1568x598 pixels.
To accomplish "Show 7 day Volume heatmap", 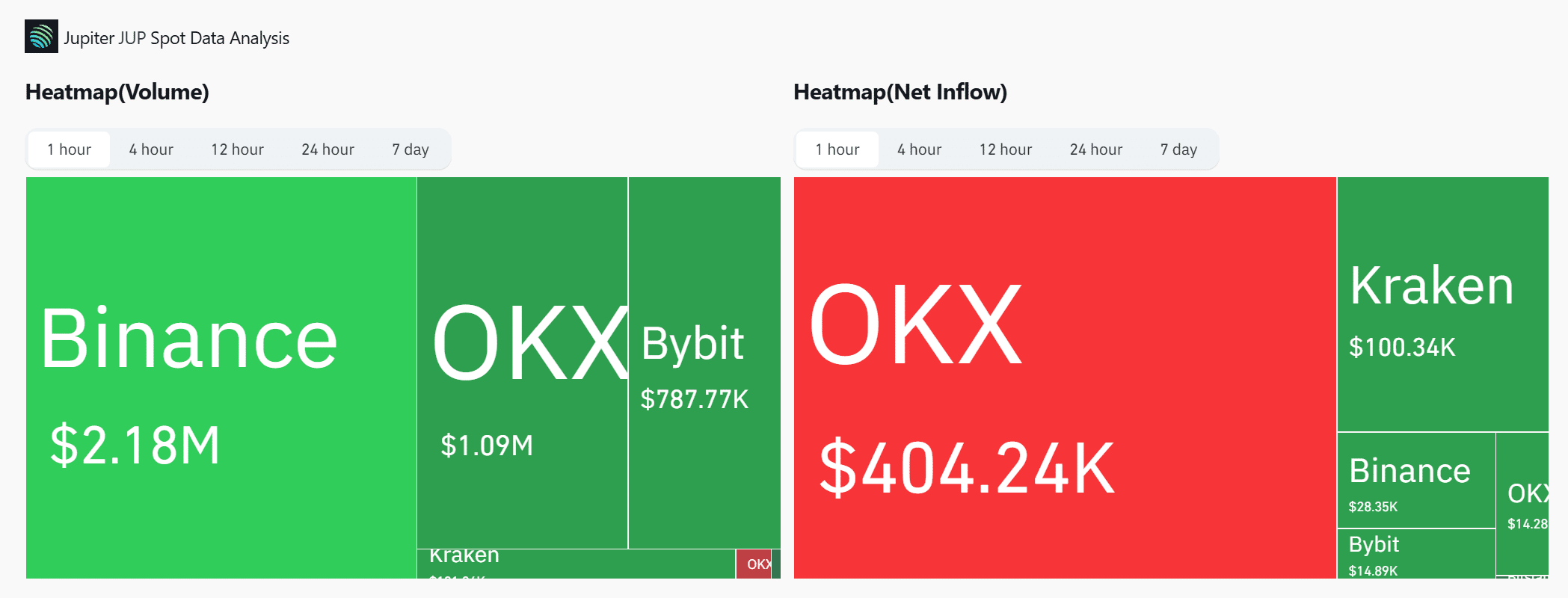I will tap(411, 149).
